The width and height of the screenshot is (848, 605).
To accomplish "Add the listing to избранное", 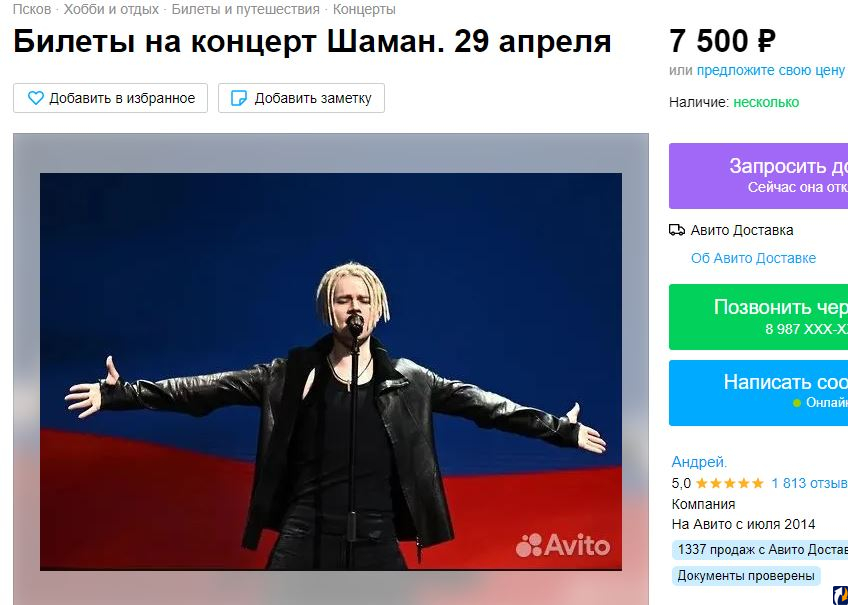I will [110, 98].
